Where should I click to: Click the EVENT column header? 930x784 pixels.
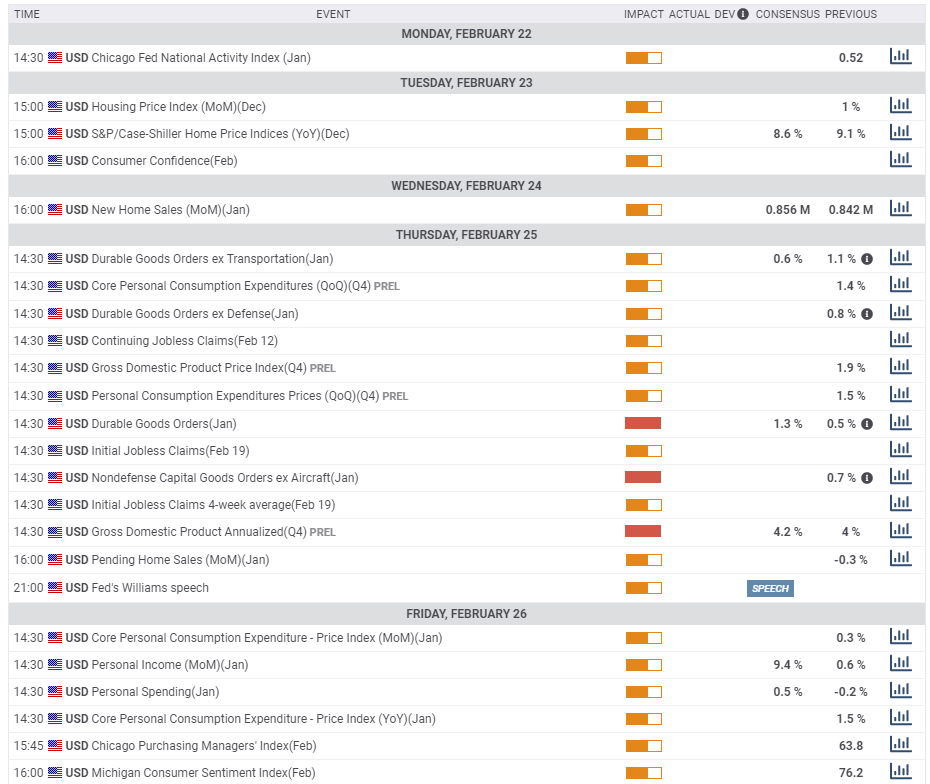[x=333, y=14]
